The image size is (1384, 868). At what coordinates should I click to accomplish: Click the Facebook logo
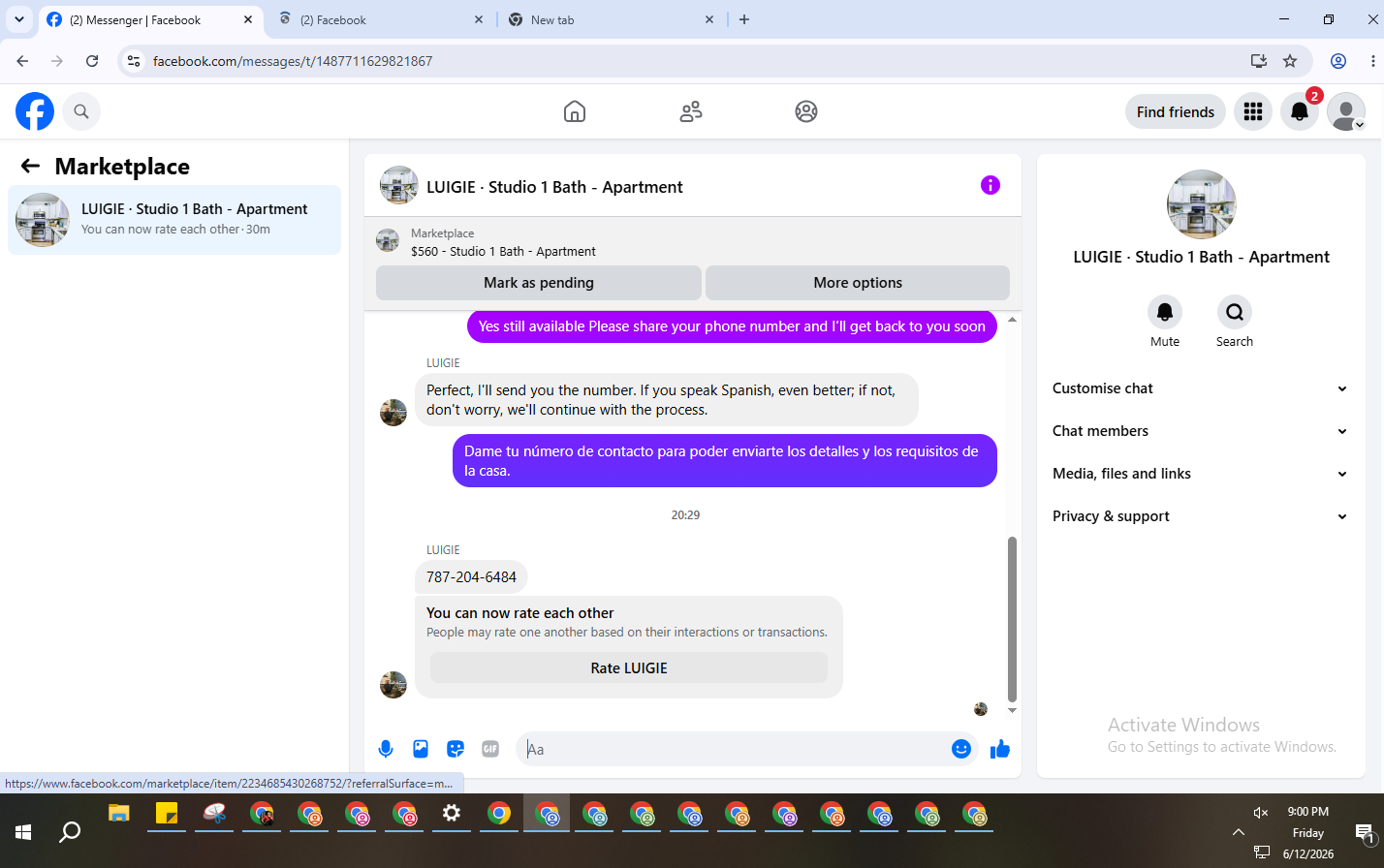coord(35,111)
